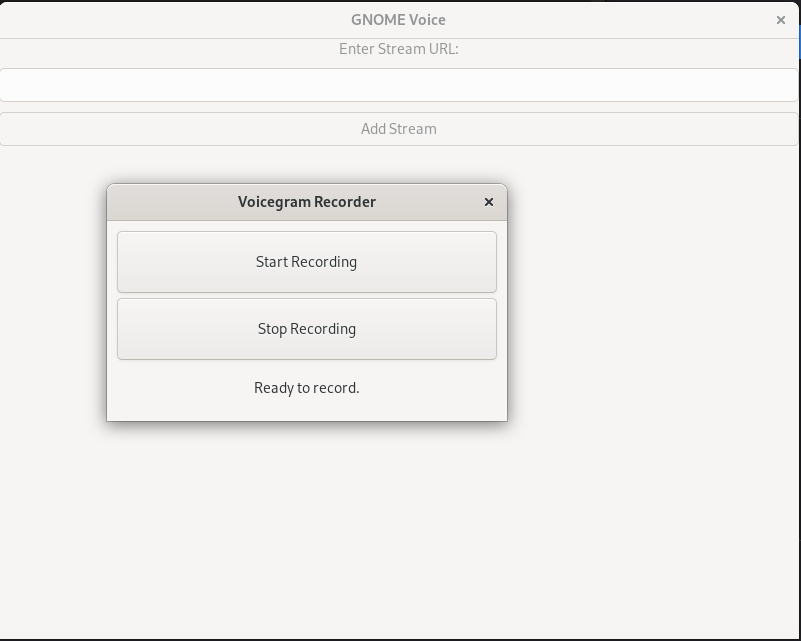Select the 'Ready to record.' status text
Screen dimensions: 801x641
(307, 388)
